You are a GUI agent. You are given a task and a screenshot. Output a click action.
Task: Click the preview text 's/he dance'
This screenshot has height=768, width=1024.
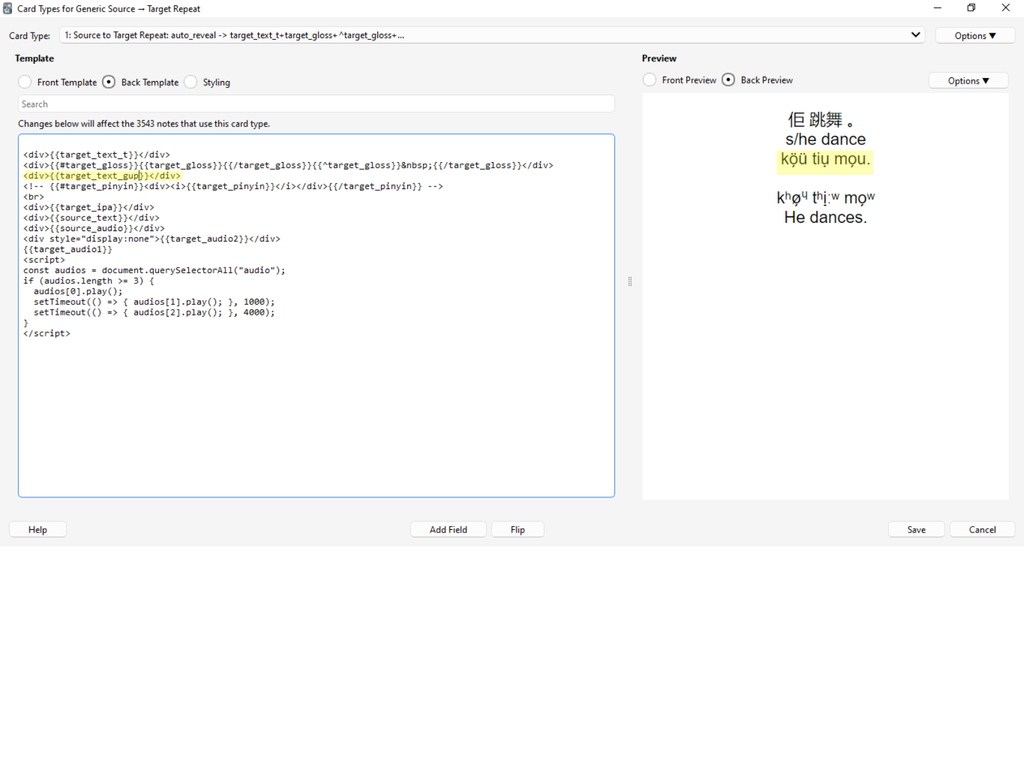825,139
